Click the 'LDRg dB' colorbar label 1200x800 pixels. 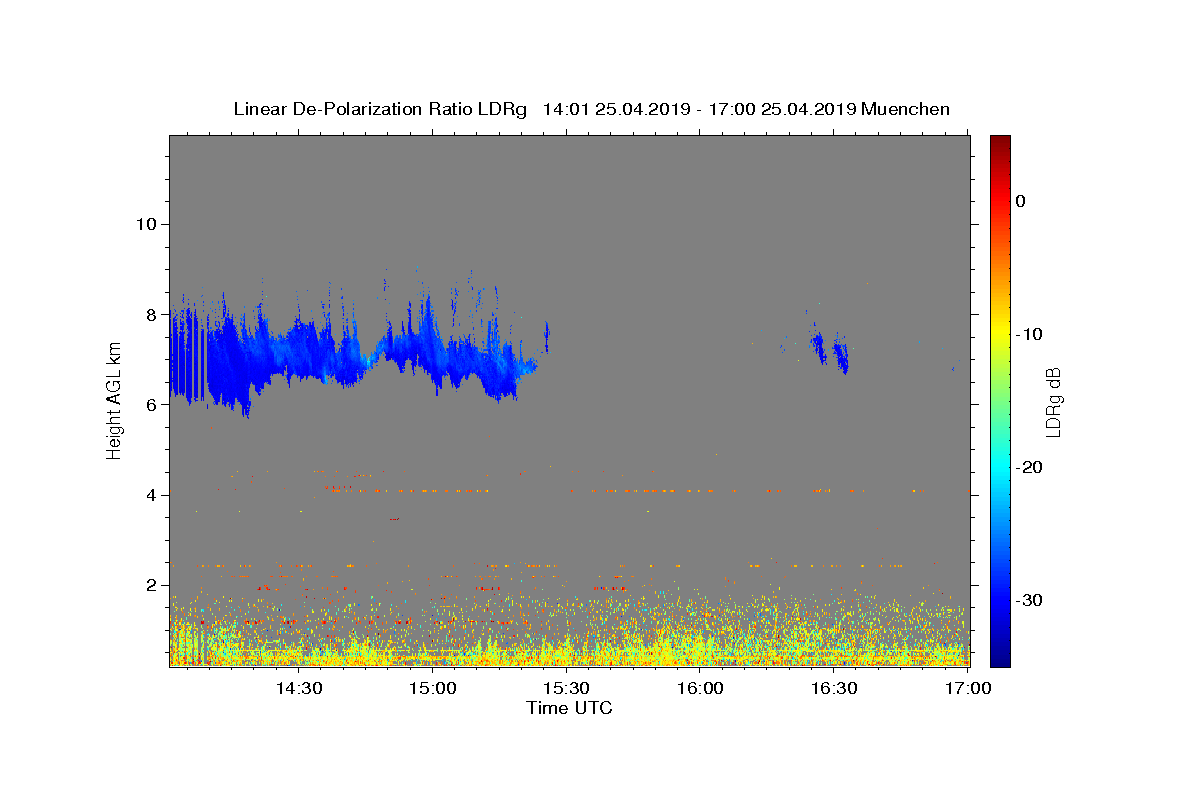[1052, 402]
